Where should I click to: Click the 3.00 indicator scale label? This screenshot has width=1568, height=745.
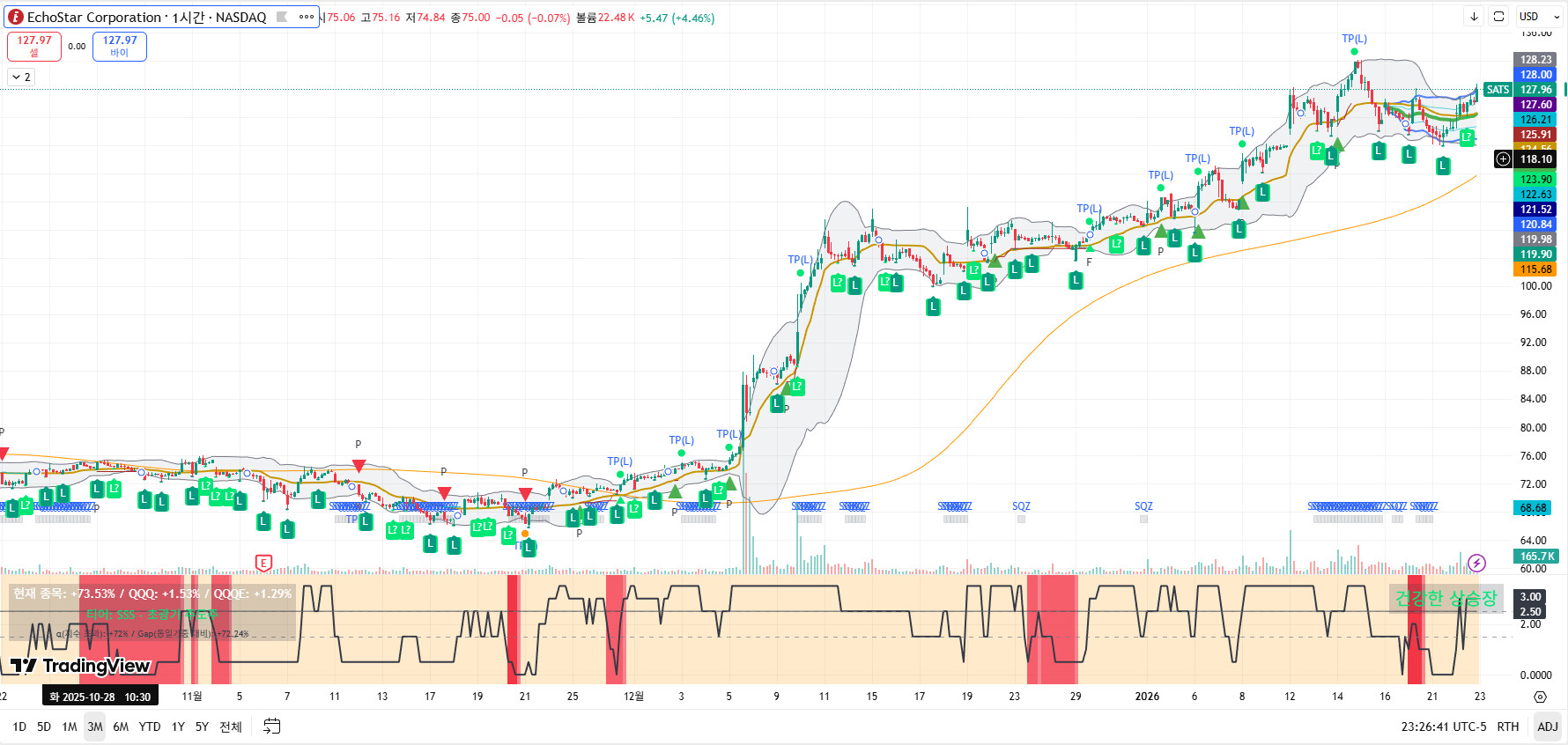coord(1531,597)
